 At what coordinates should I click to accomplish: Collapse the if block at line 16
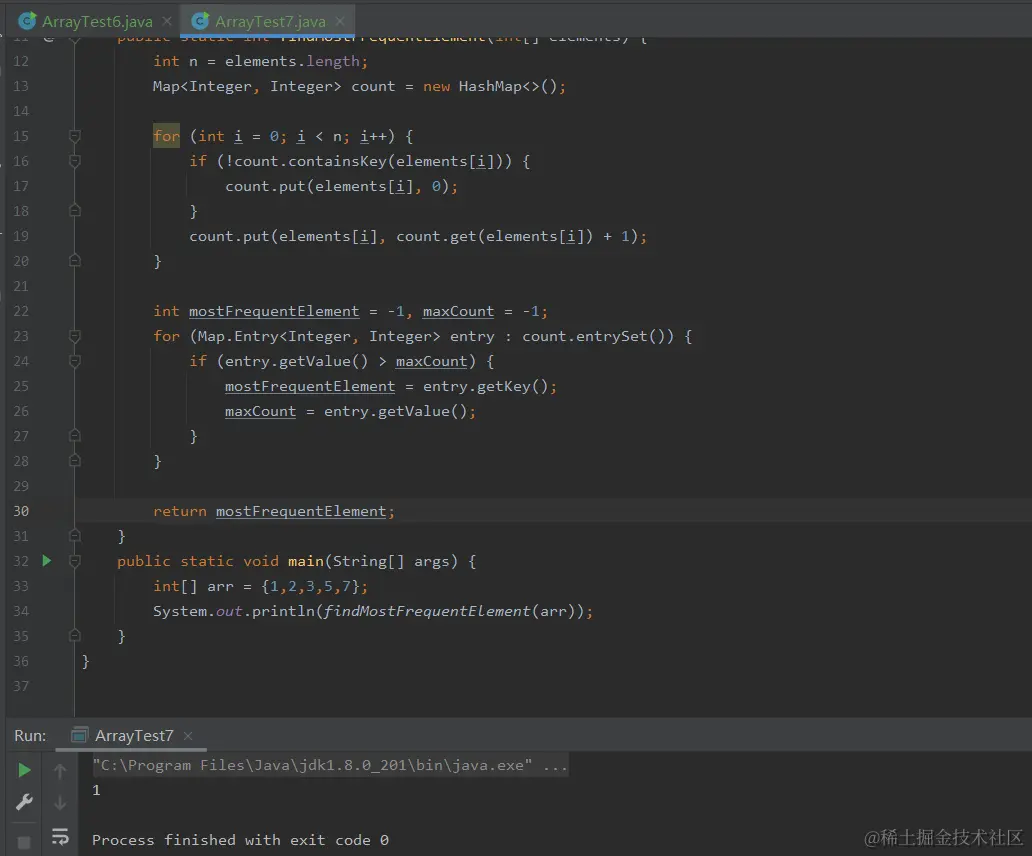(74, 161)
